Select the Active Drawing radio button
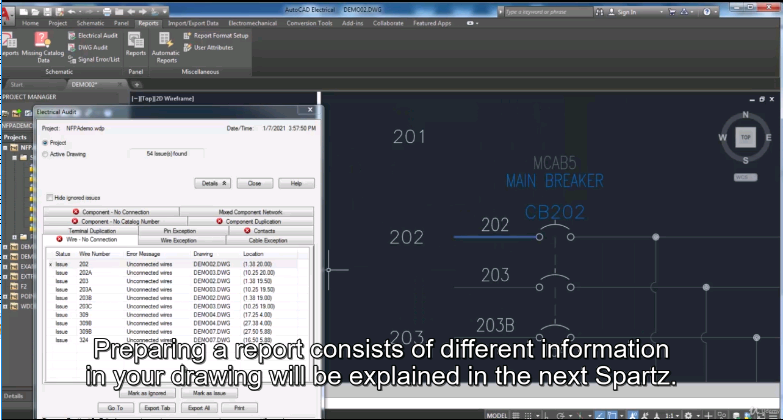 (45, 154)
